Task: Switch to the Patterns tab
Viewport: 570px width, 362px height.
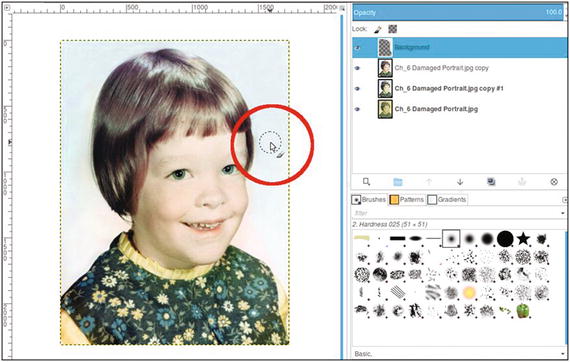Action: (x=407, y=200)
